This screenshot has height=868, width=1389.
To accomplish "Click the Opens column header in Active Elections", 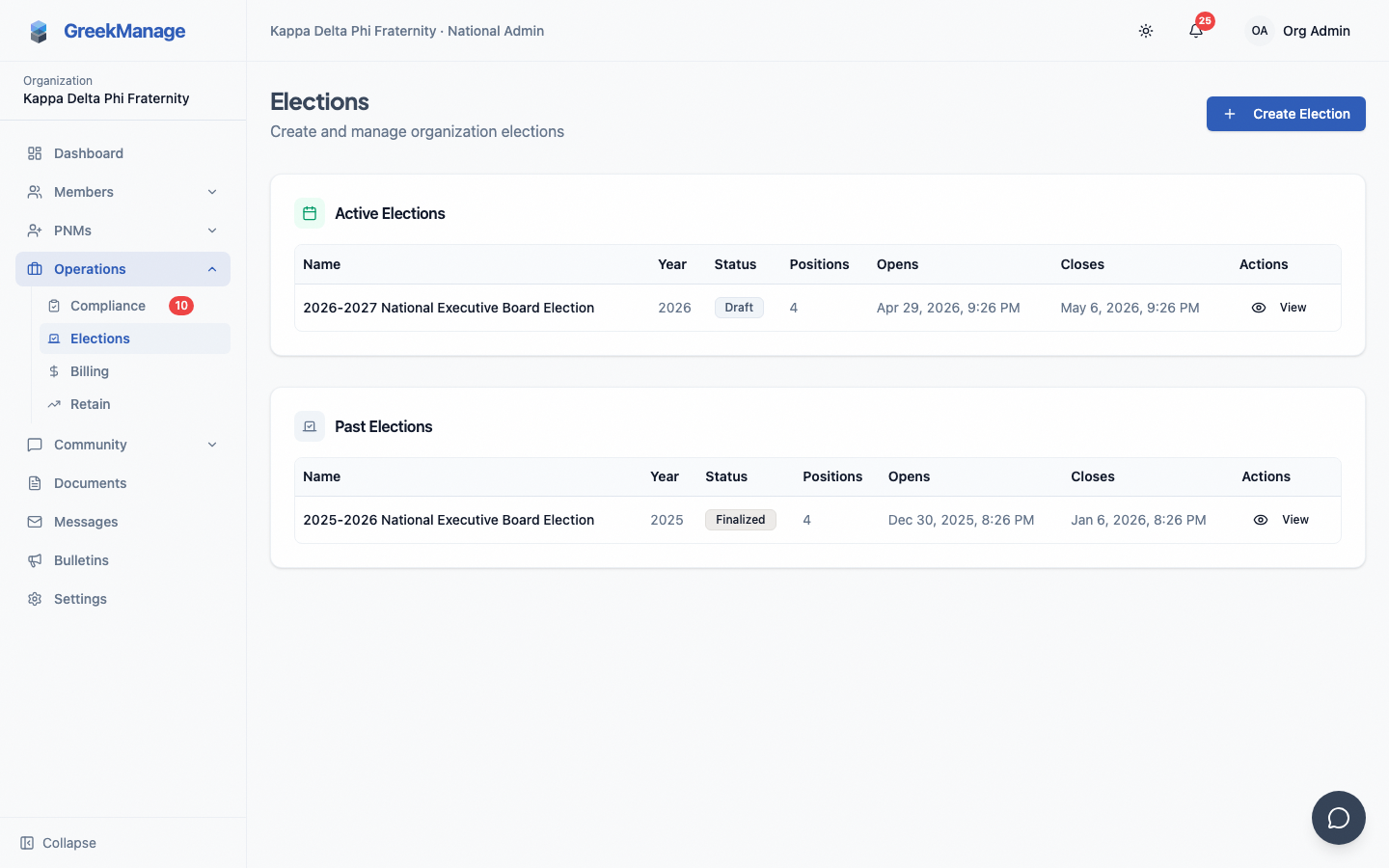I will coord(897,264).
